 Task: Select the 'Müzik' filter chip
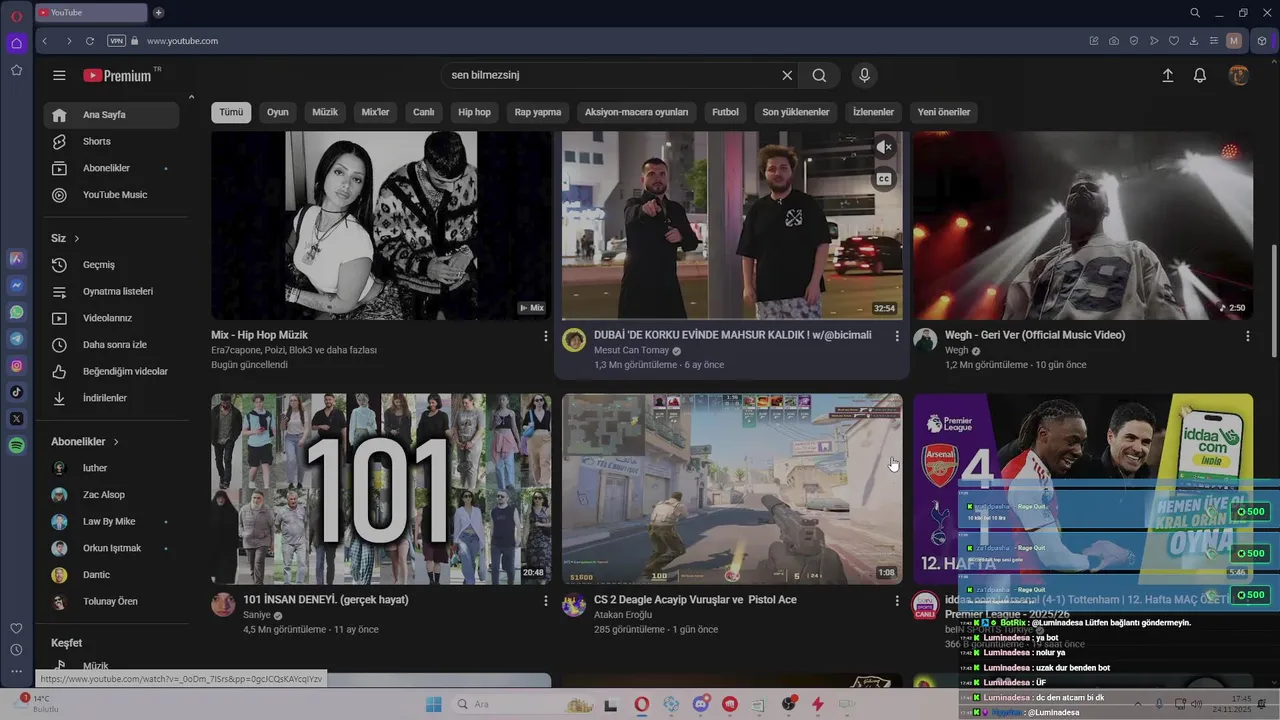coord(325,112)
